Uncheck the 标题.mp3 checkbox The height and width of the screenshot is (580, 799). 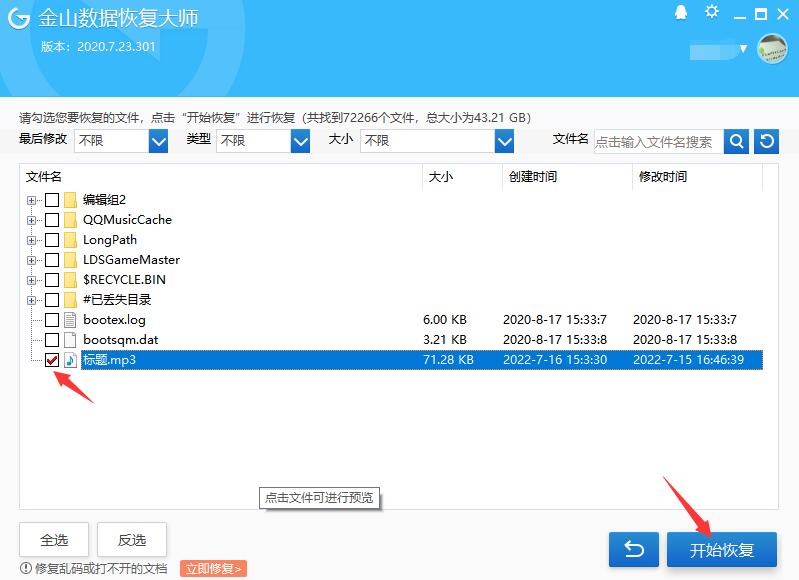coord(52,360)
